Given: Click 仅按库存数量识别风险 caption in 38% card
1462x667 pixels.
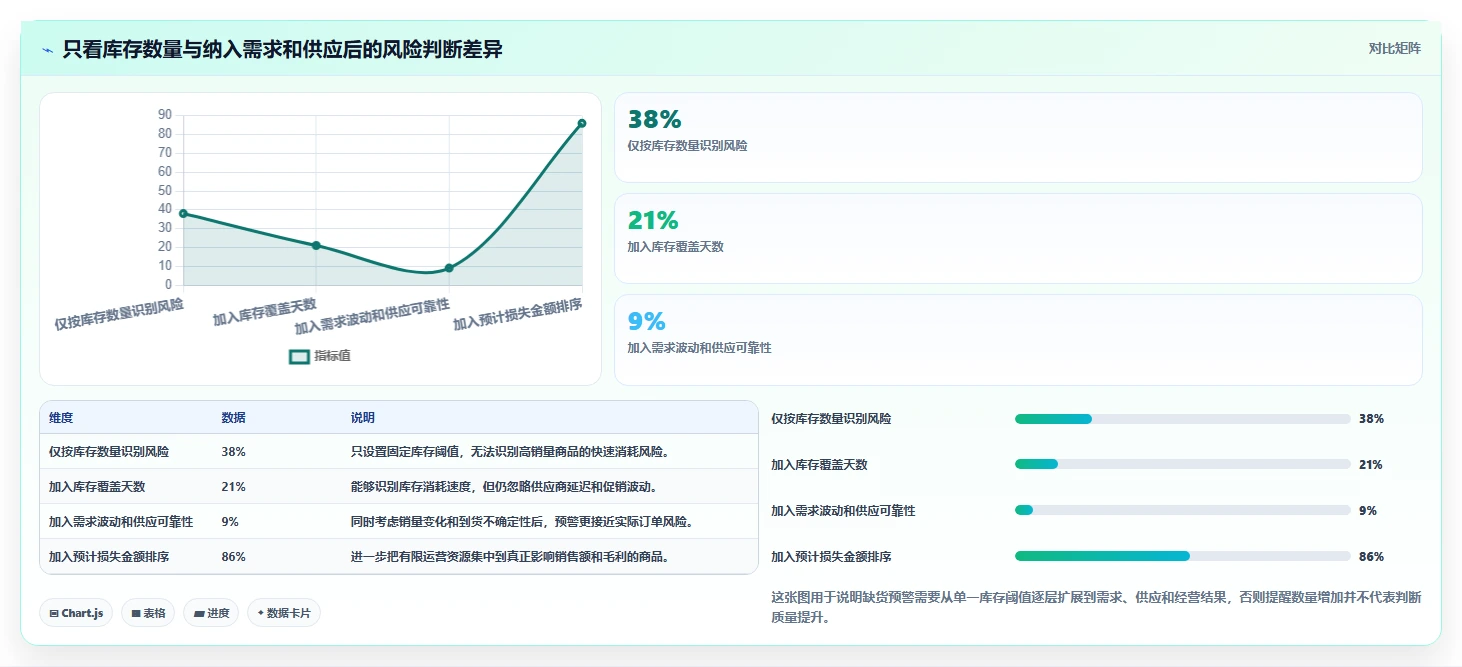Looking at the screenshot, I should (687, 146).
